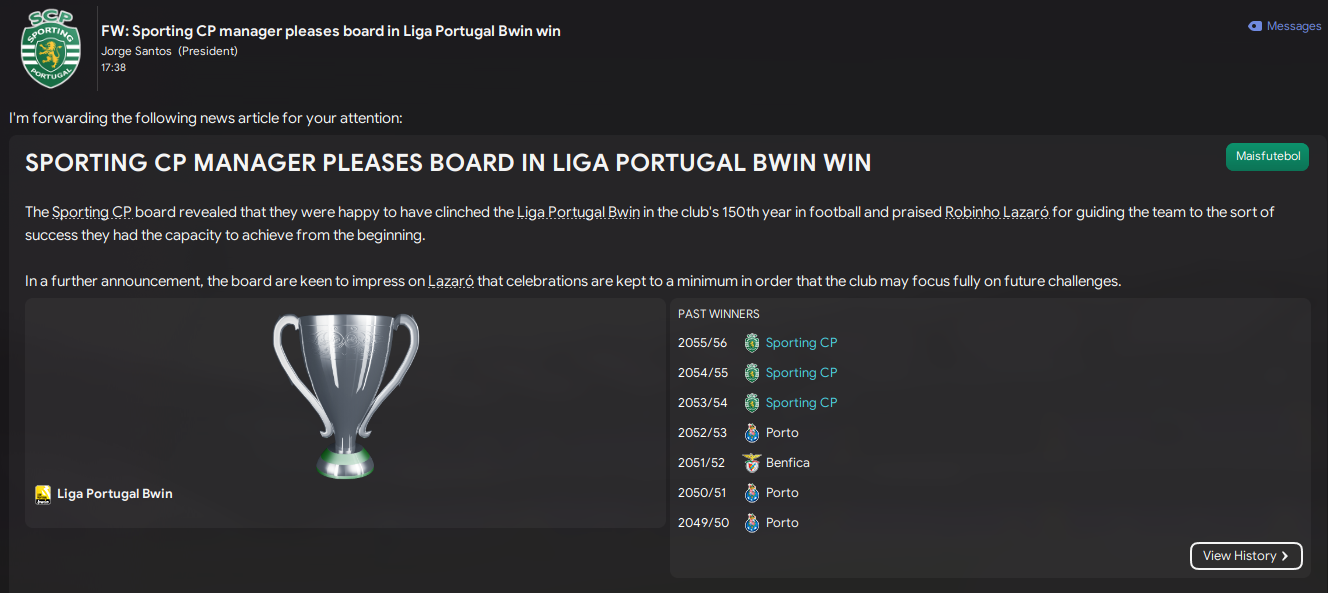
Task: Click Porto badge beside 2049/50
Action: (752, 523)
